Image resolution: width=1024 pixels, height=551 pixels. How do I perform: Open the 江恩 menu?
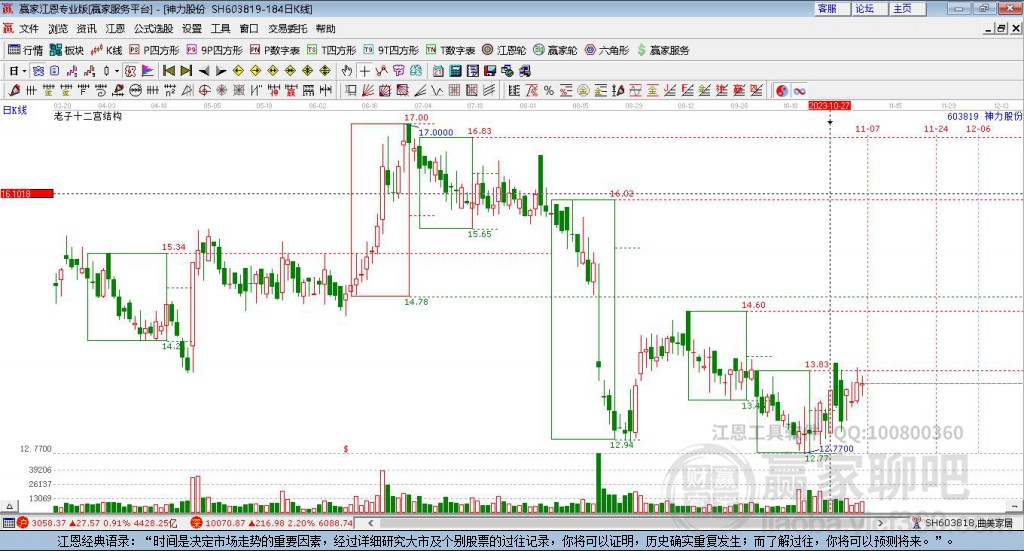coord(115,29)
